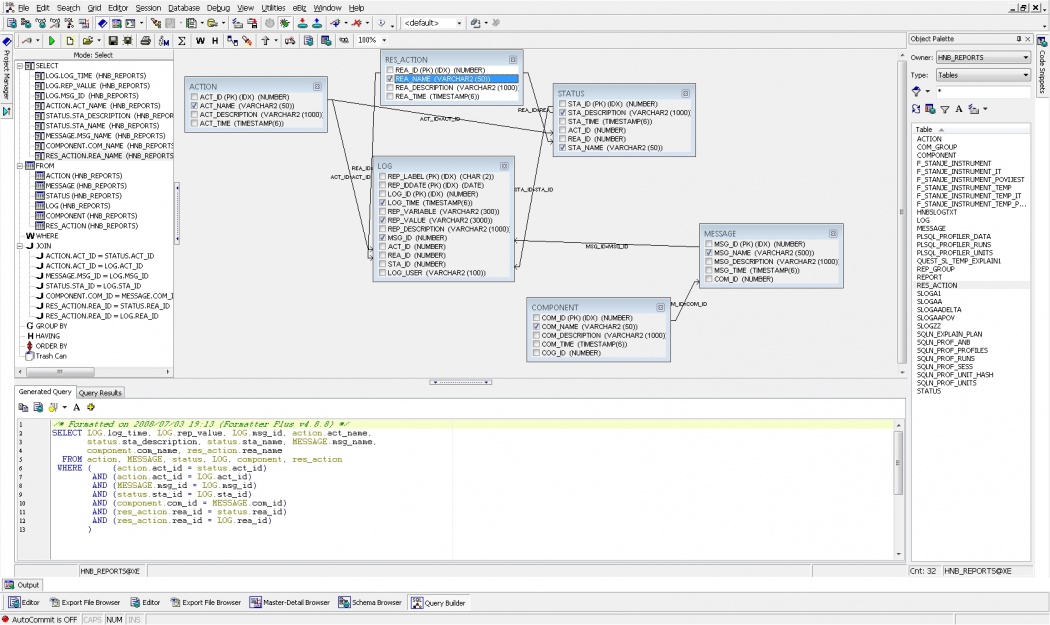Click the Object Palette filter text field

[983, 91]
